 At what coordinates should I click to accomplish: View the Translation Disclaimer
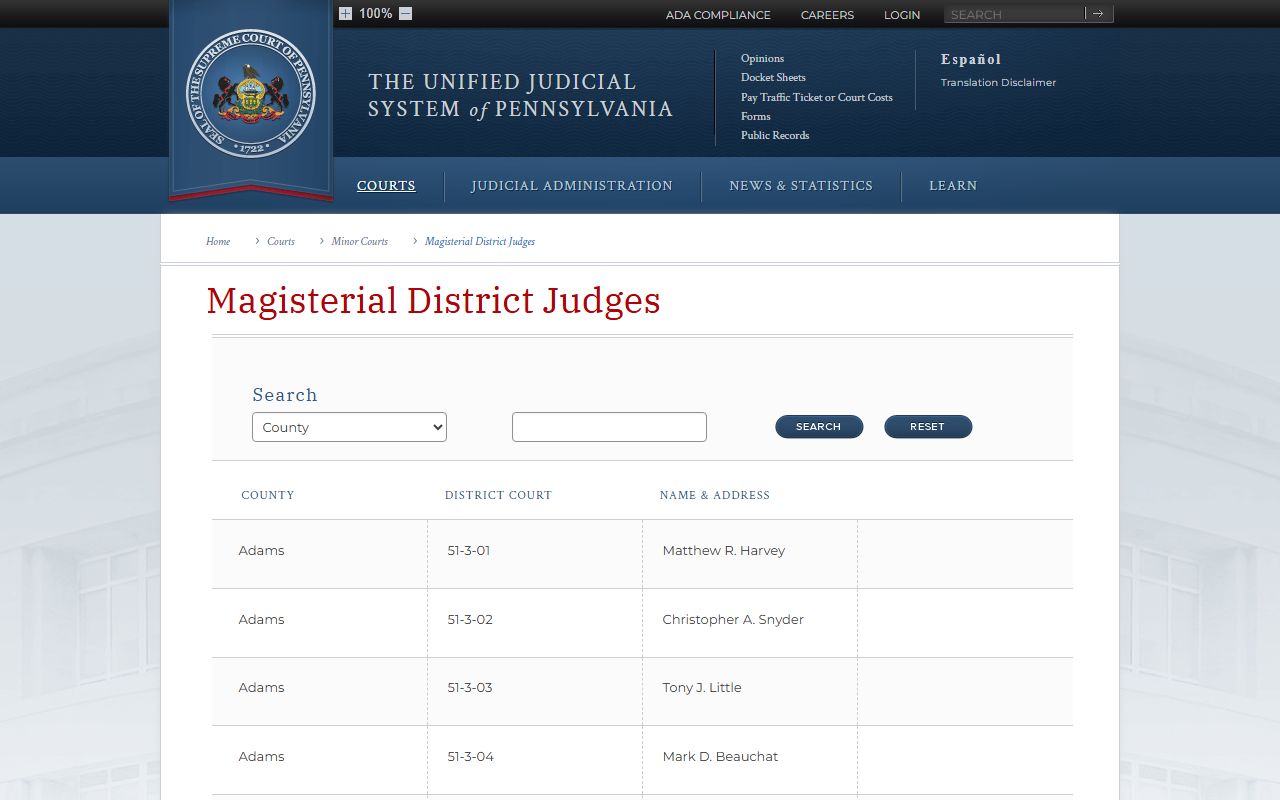point(998,83)
